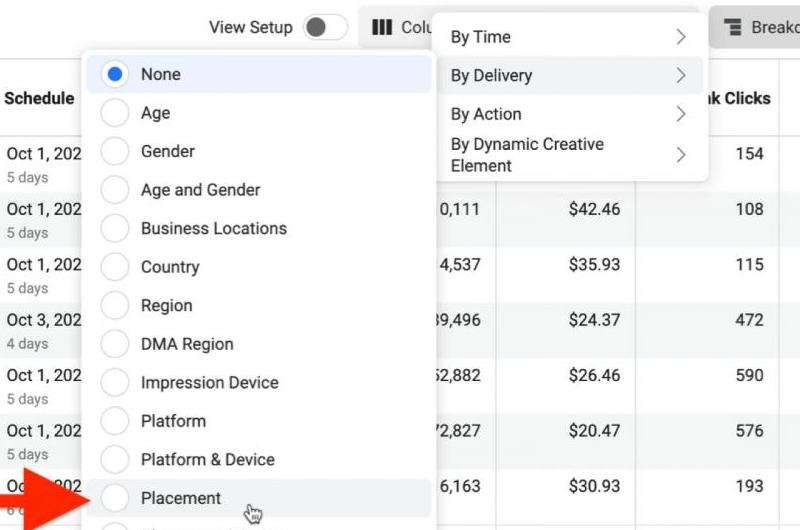Click the Schedule column header
This screenshot has height=530, width=800.
(x=39, y=98)
